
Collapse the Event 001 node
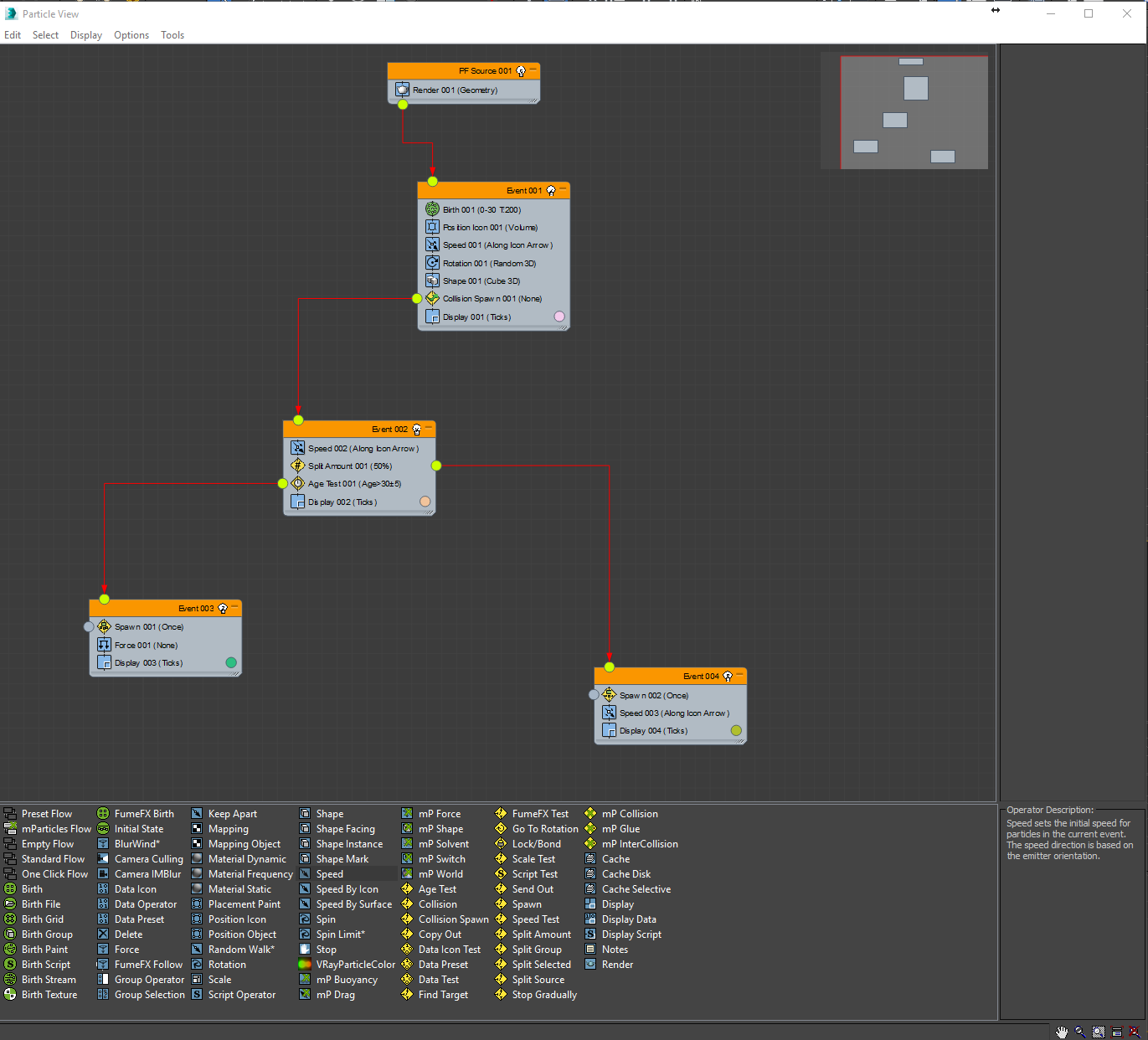point(564,190)
